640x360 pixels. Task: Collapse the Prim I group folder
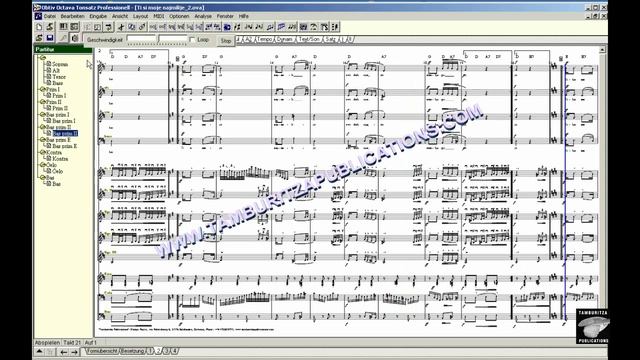pyautogui.click(x=42, y=89)
